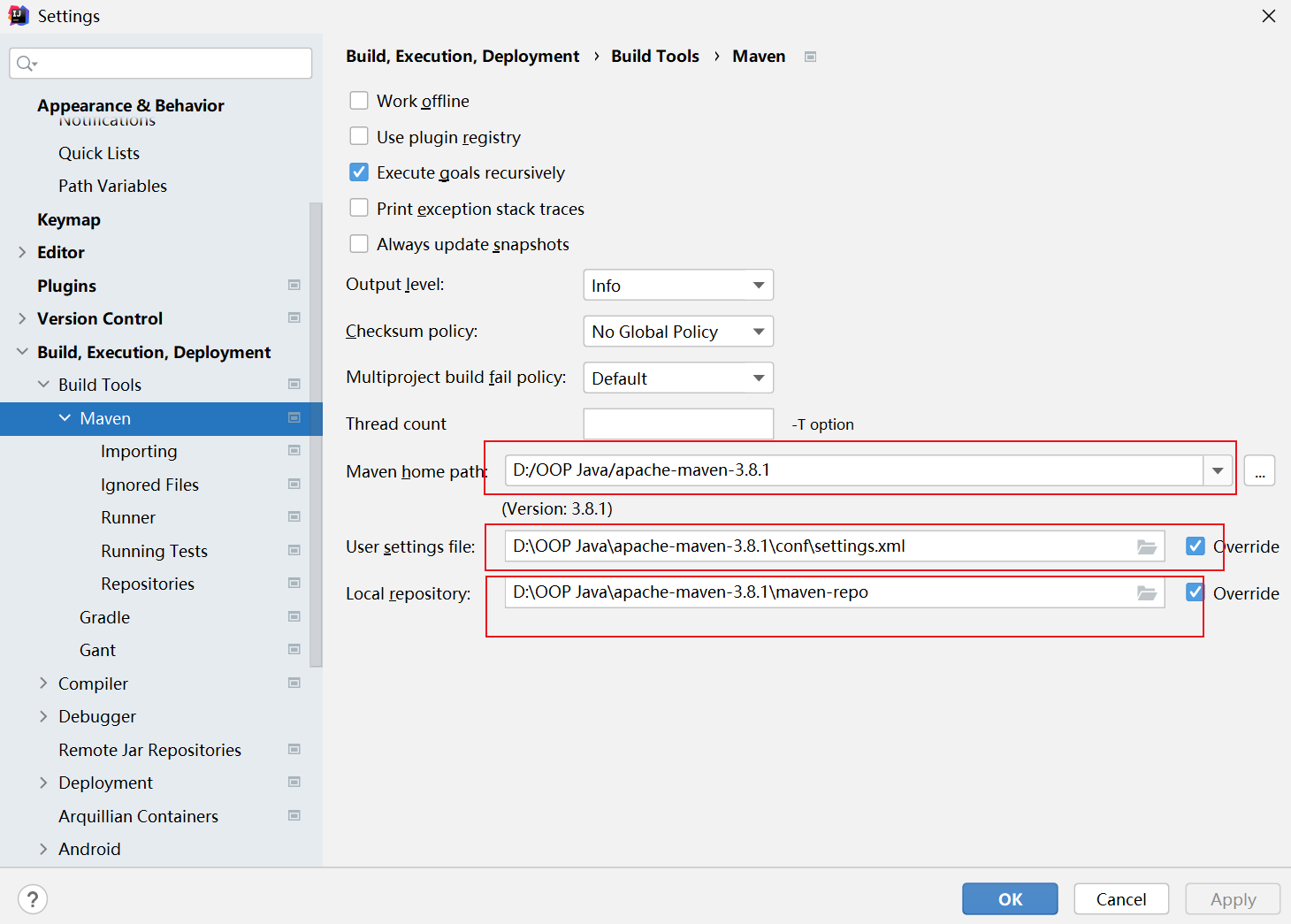The height and width of the screenshot is (924, 1291).
Task: Click the project-level icon beside Gradle
Action: tap(294, 616)
